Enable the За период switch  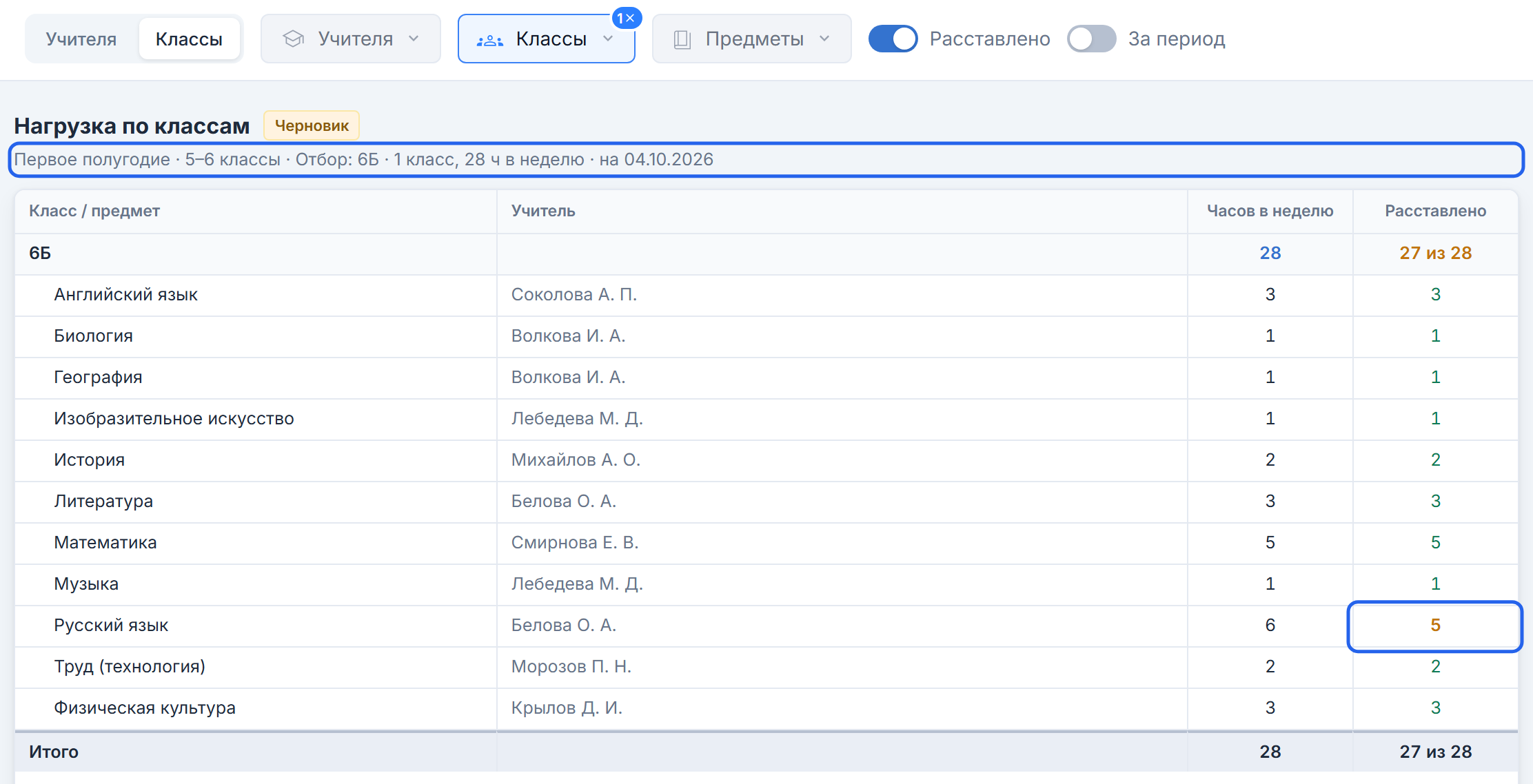[x=1091, y=39]
